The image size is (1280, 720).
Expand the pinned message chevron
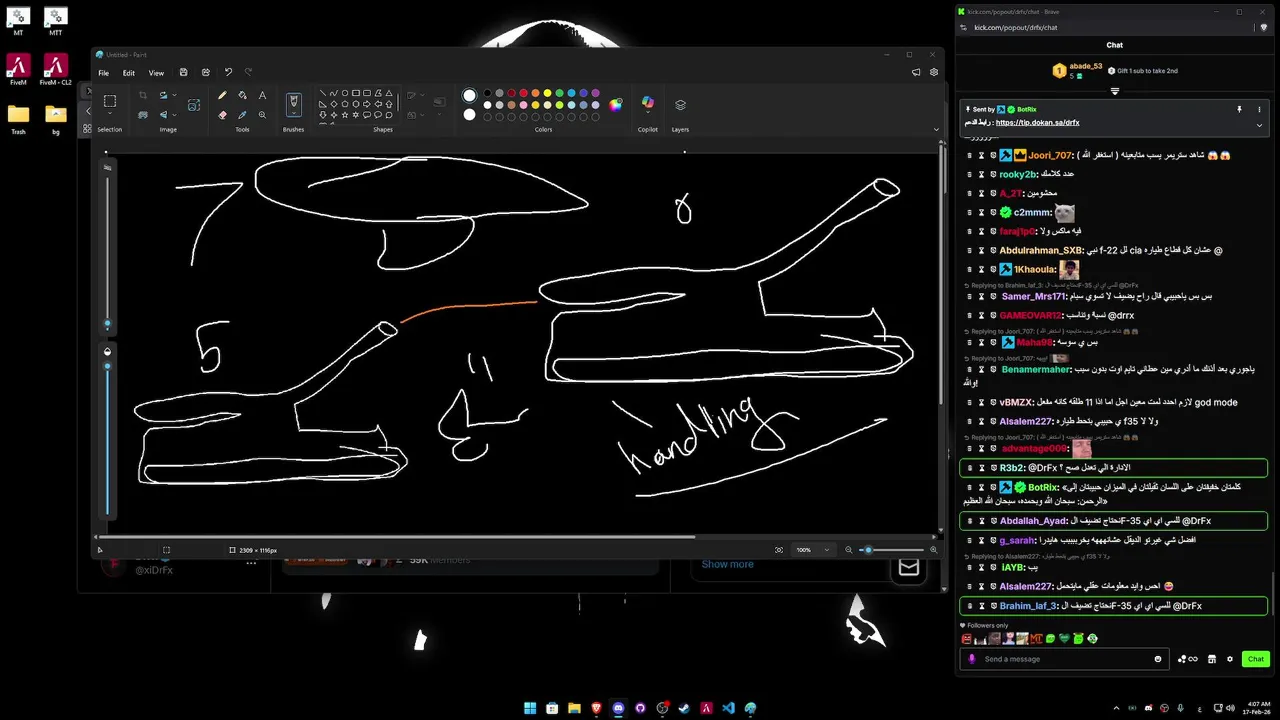coord(1259,125)
